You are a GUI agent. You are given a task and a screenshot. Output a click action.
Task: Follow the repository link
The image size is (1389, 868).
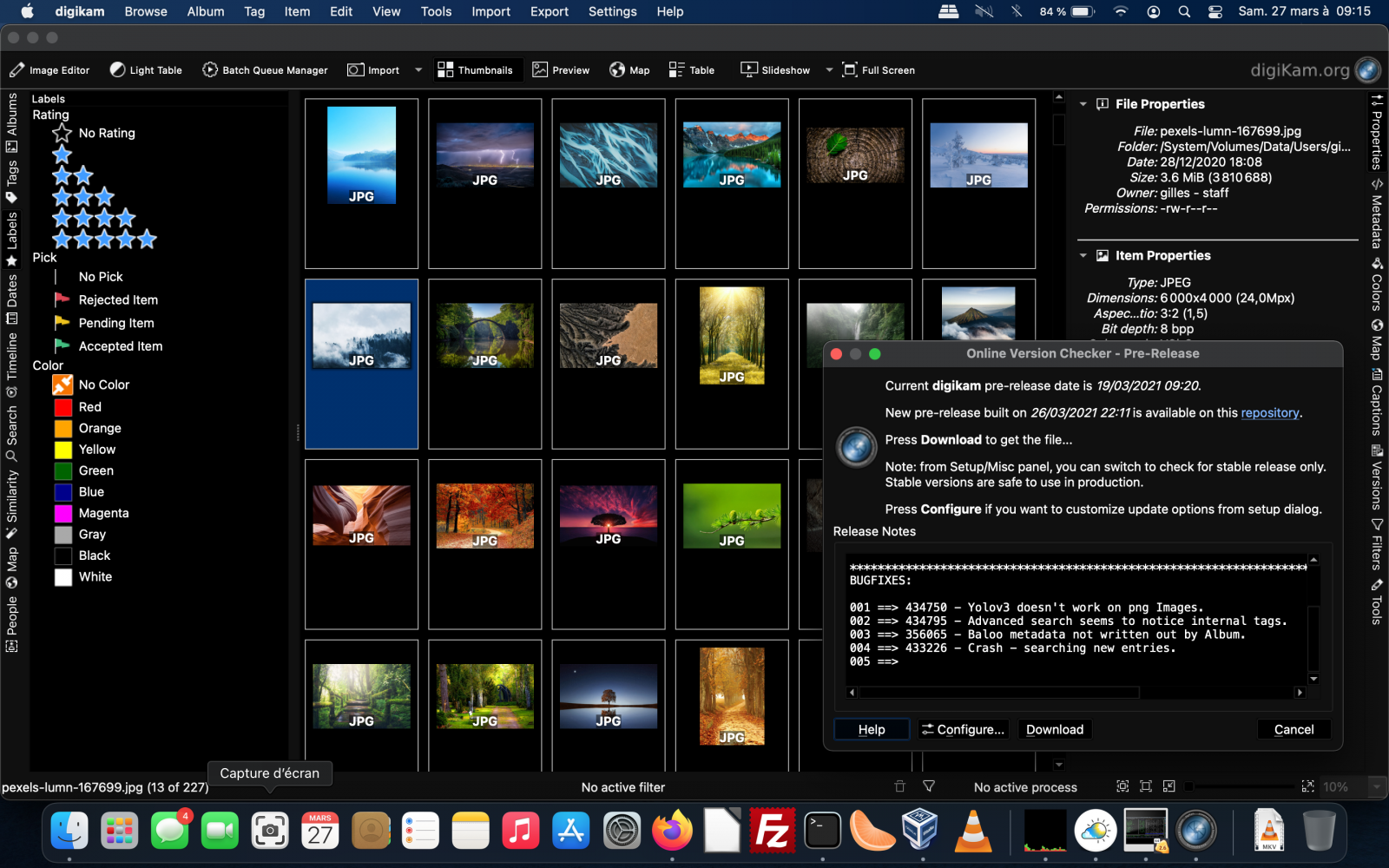(x=1270, y=412)
